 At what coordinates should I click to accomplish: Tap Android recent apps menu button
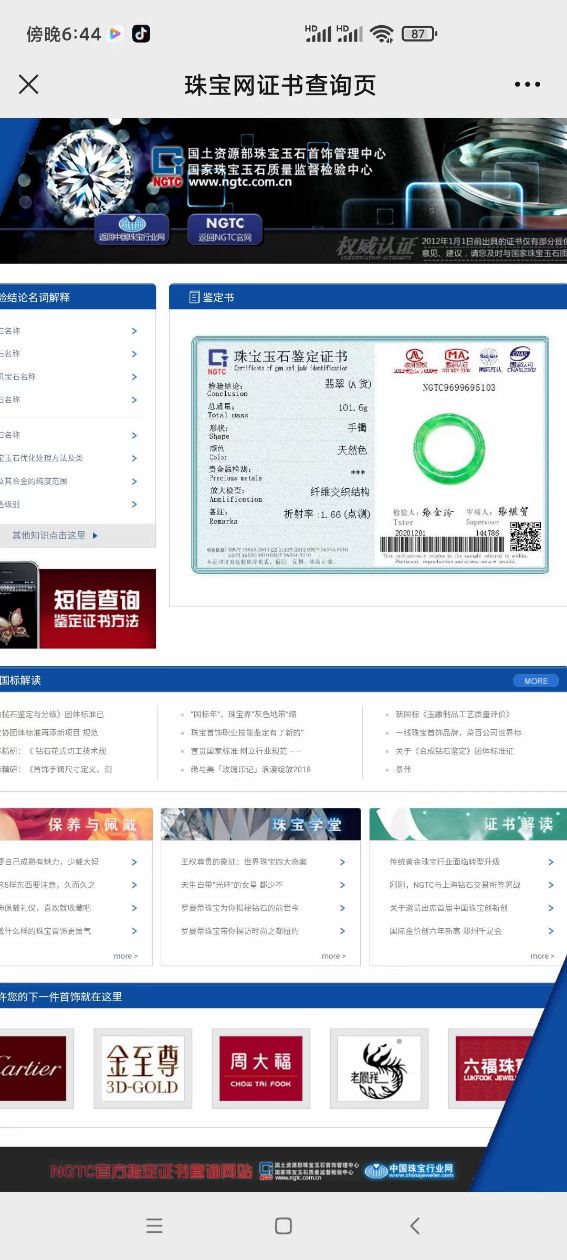tap(154, 1225)
